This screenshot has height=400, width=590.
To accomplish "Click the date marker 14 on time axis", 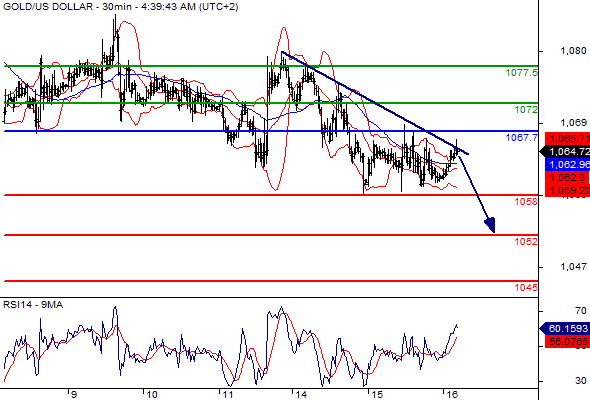I will [301, 395].
